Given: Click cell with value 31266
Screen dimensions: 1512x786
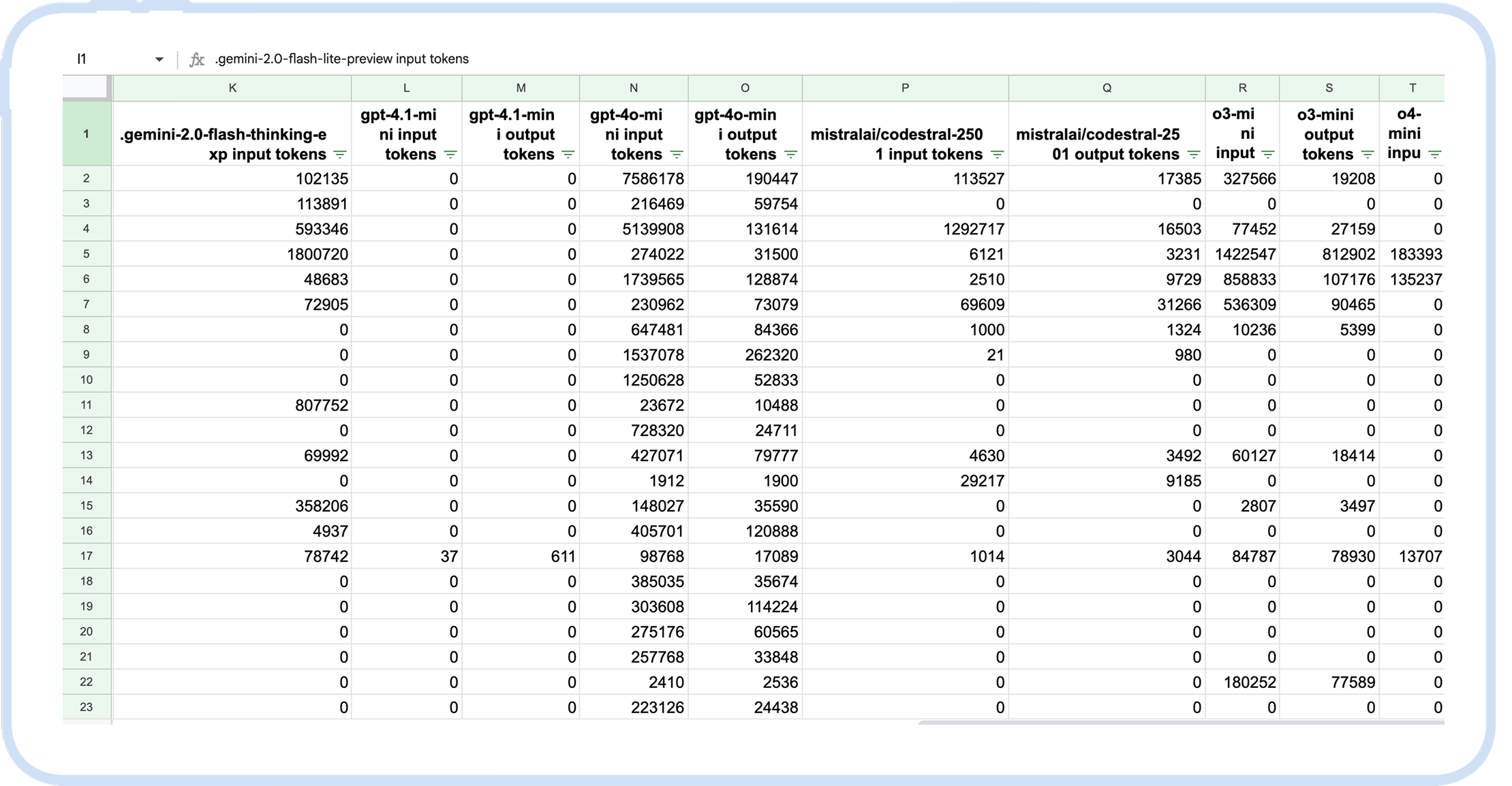Looking at the screenshot, I should pyautogui.click(x=1107, y=304).
